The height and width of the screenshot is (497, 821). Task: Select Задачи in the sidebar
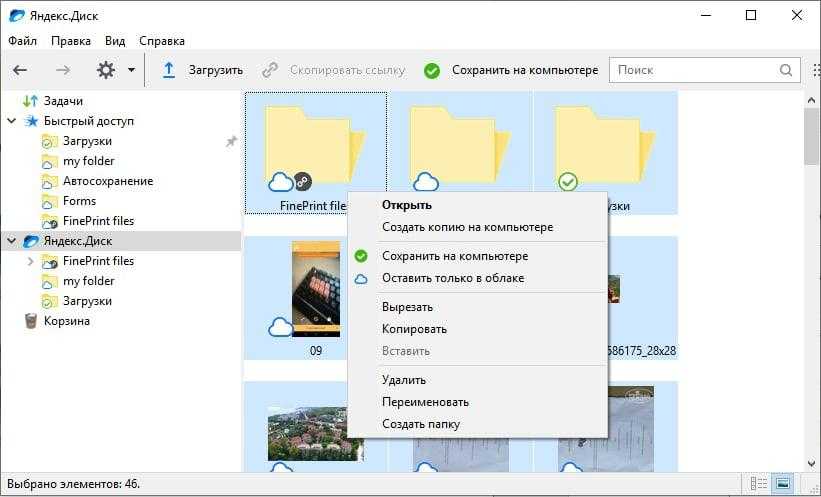coord(63,101)
